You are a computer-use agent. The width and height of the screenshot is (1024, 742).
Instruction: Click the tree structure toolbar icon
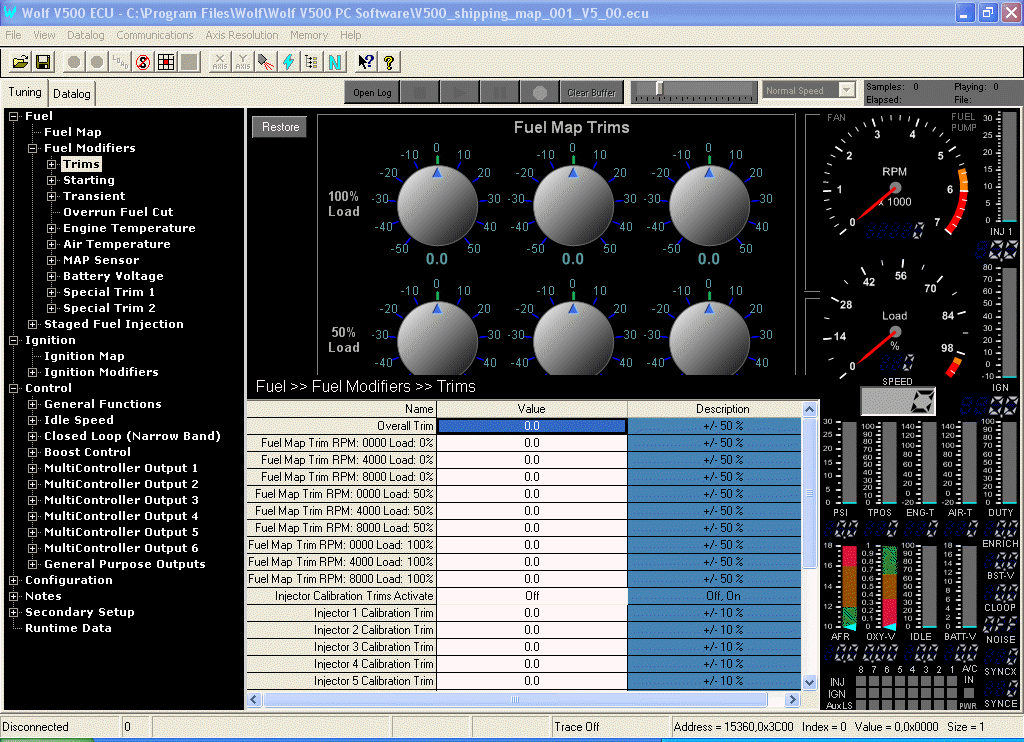coord(311,62)
